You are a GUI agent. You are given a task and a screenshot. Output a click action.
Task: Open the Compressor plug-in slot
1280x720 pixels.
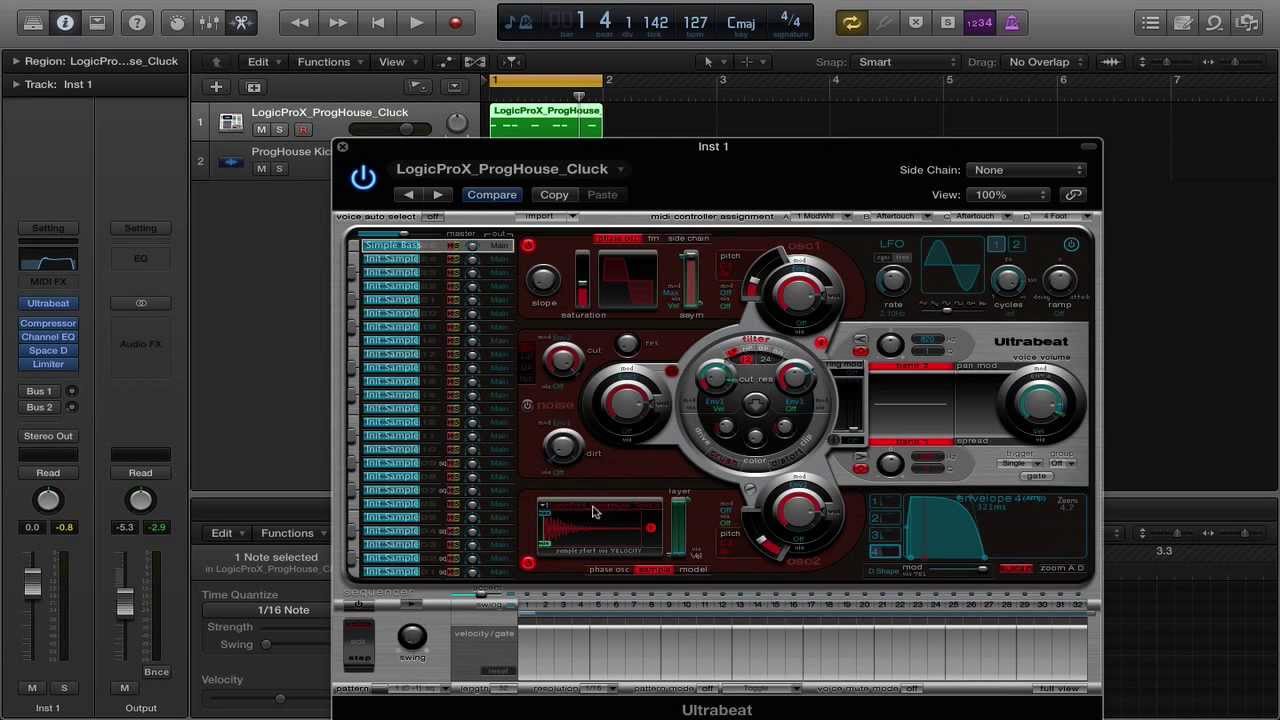coord(48,323)
